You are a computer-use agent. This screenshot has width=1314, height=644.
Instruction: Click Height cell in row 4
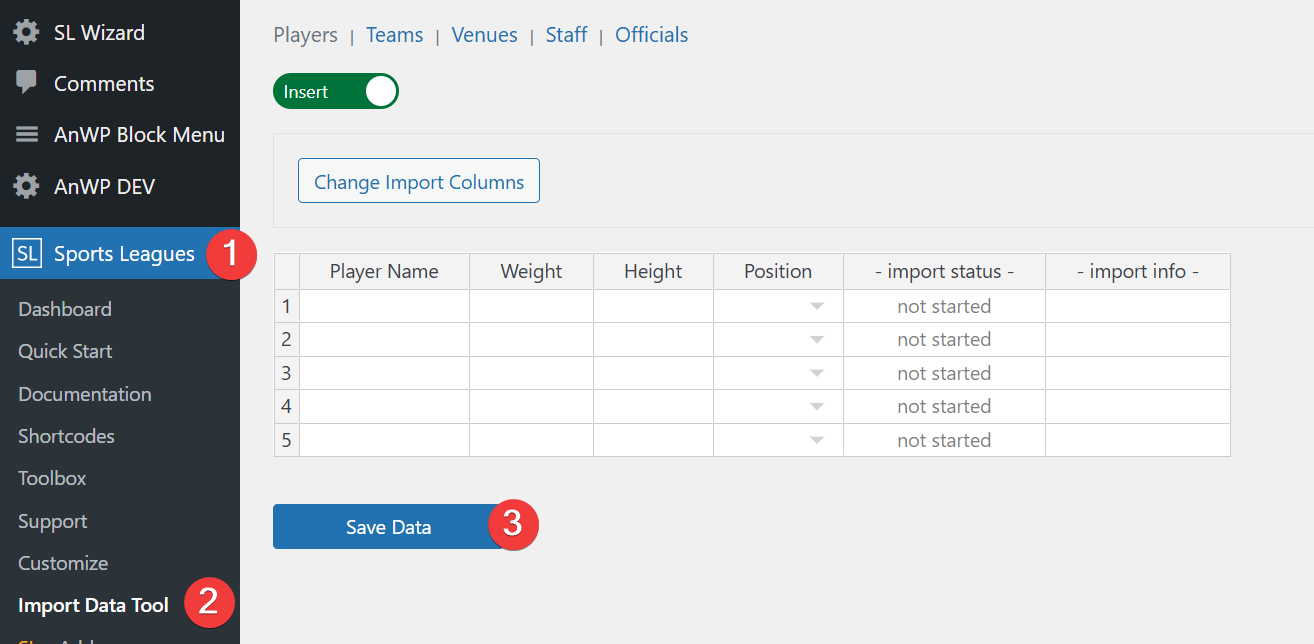tap(654, 407)
